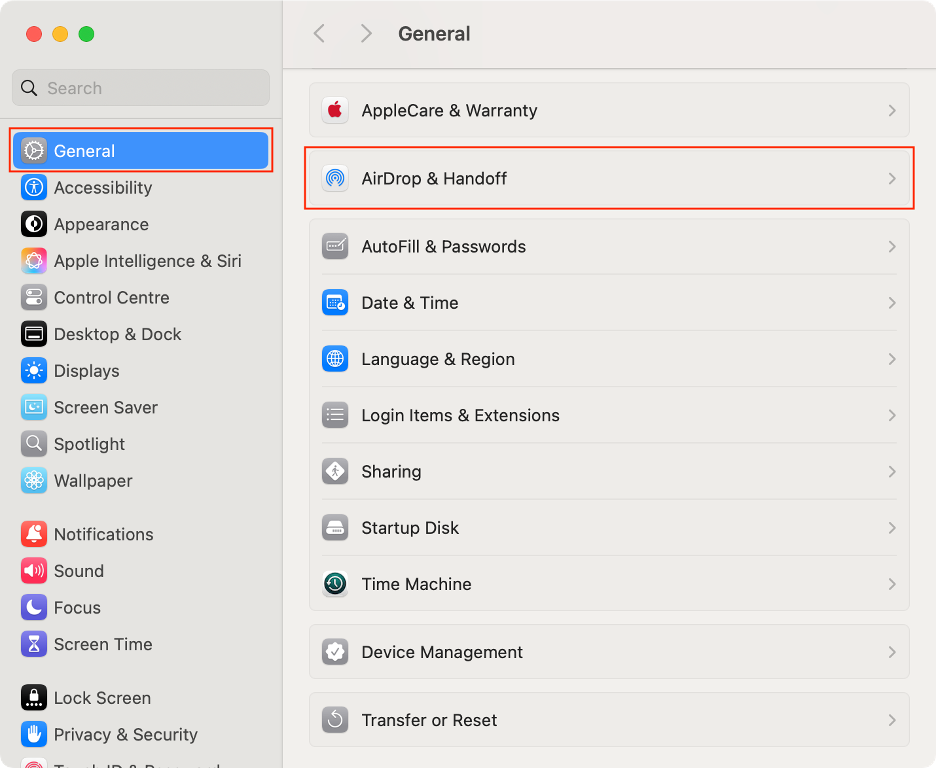The image size is (936, 768).
Task: Open Sharing via its chevron
Action: click(892, 471)
